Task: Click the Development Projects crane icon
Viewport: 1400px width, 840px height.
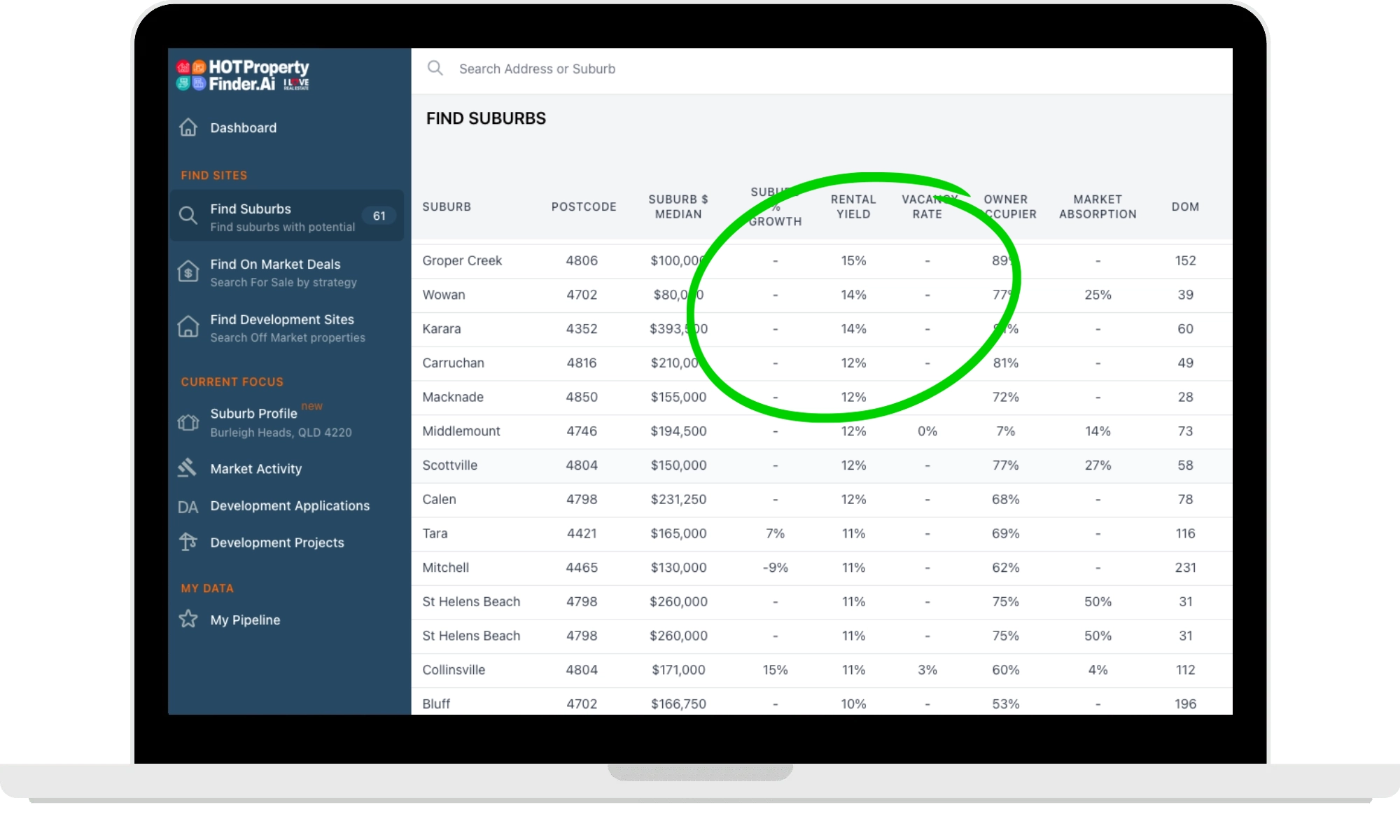Action: click(x=188, y=542)
